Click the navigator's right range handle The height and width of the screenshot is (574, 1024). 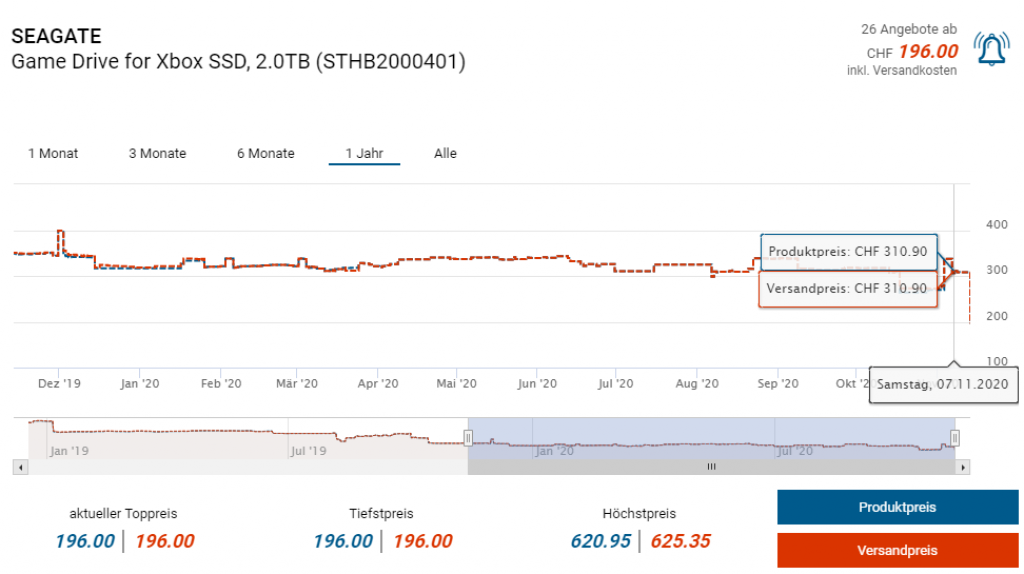click(x=954, y=438)
